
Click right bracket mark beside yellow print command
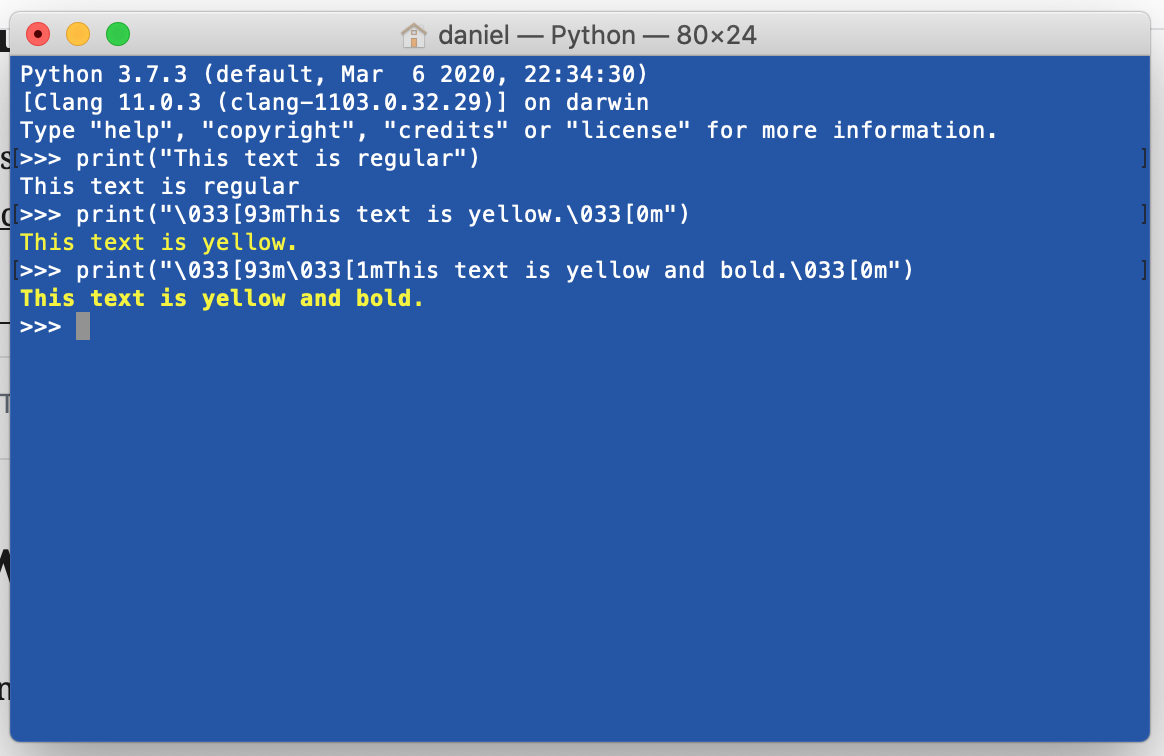tap(1143, 215)
